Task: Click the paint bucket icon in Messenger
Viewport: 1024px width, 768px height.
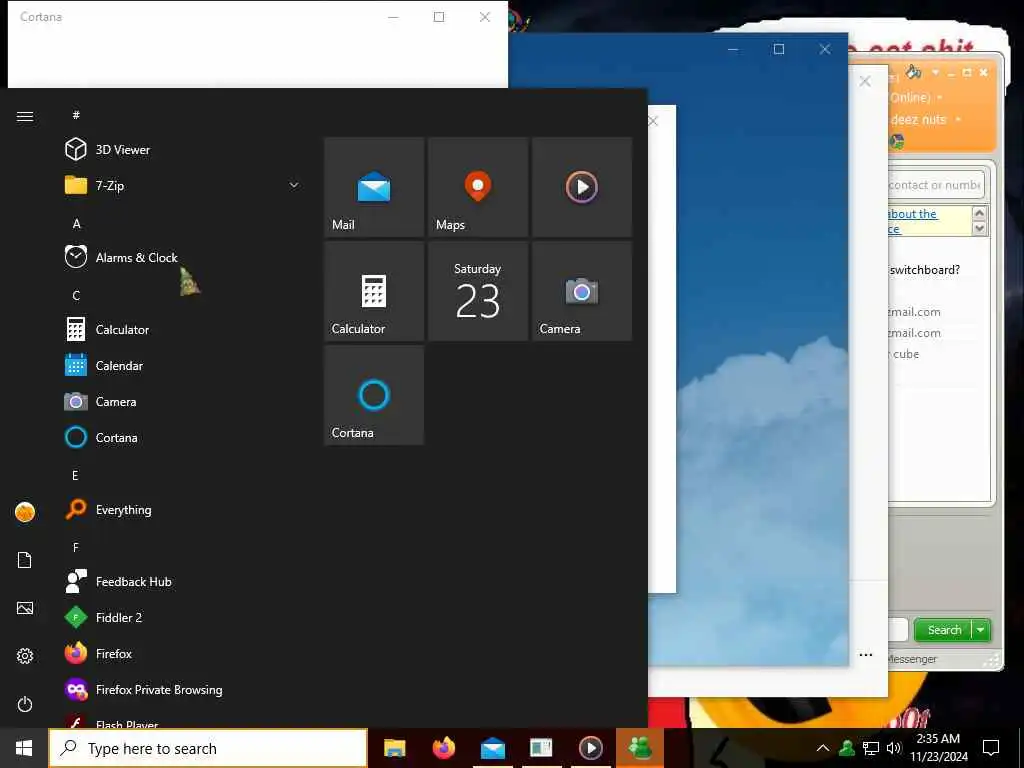Action: 914,72
